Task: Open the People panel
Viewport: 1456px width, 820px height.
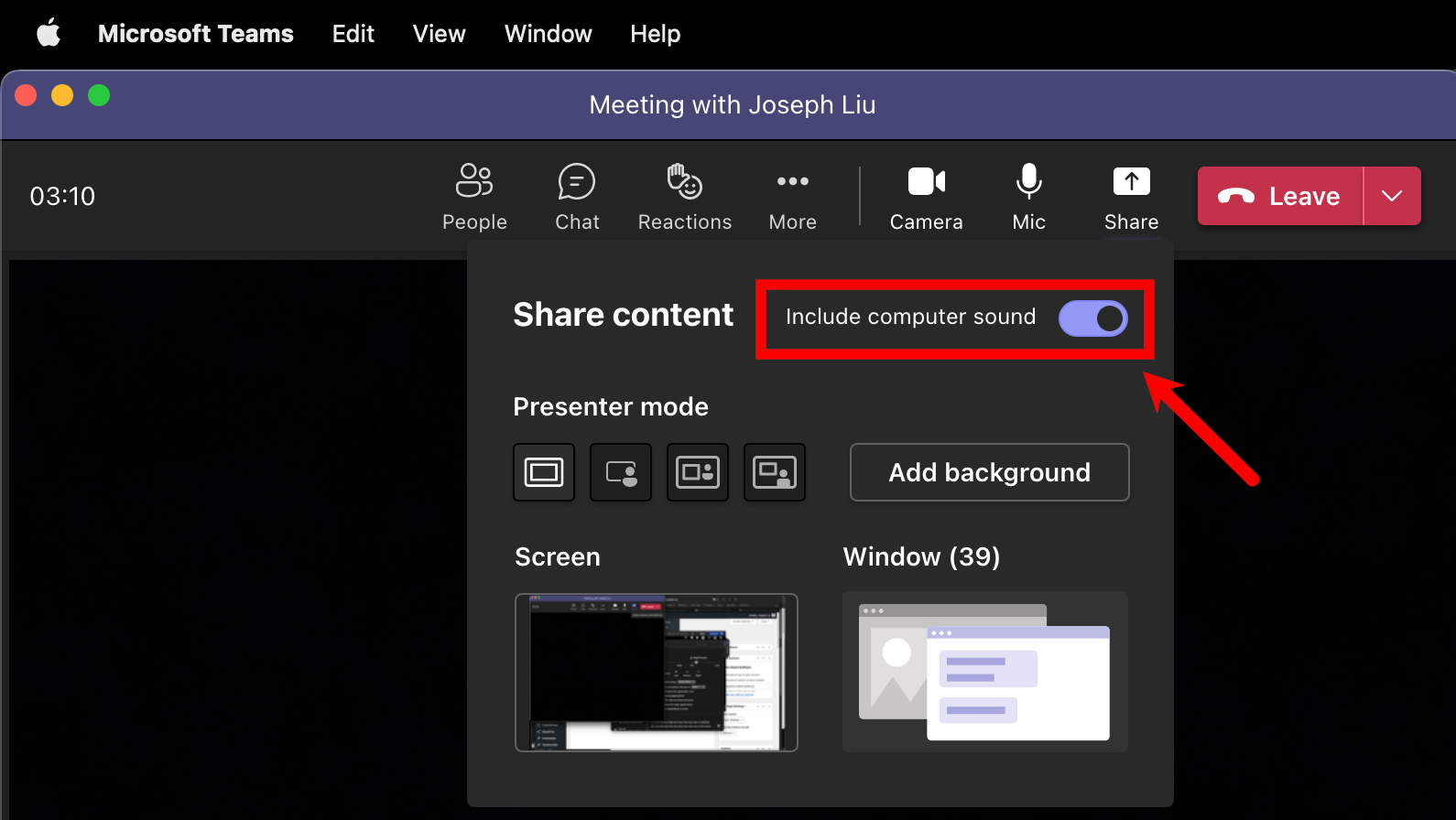Action: point(474,197)
